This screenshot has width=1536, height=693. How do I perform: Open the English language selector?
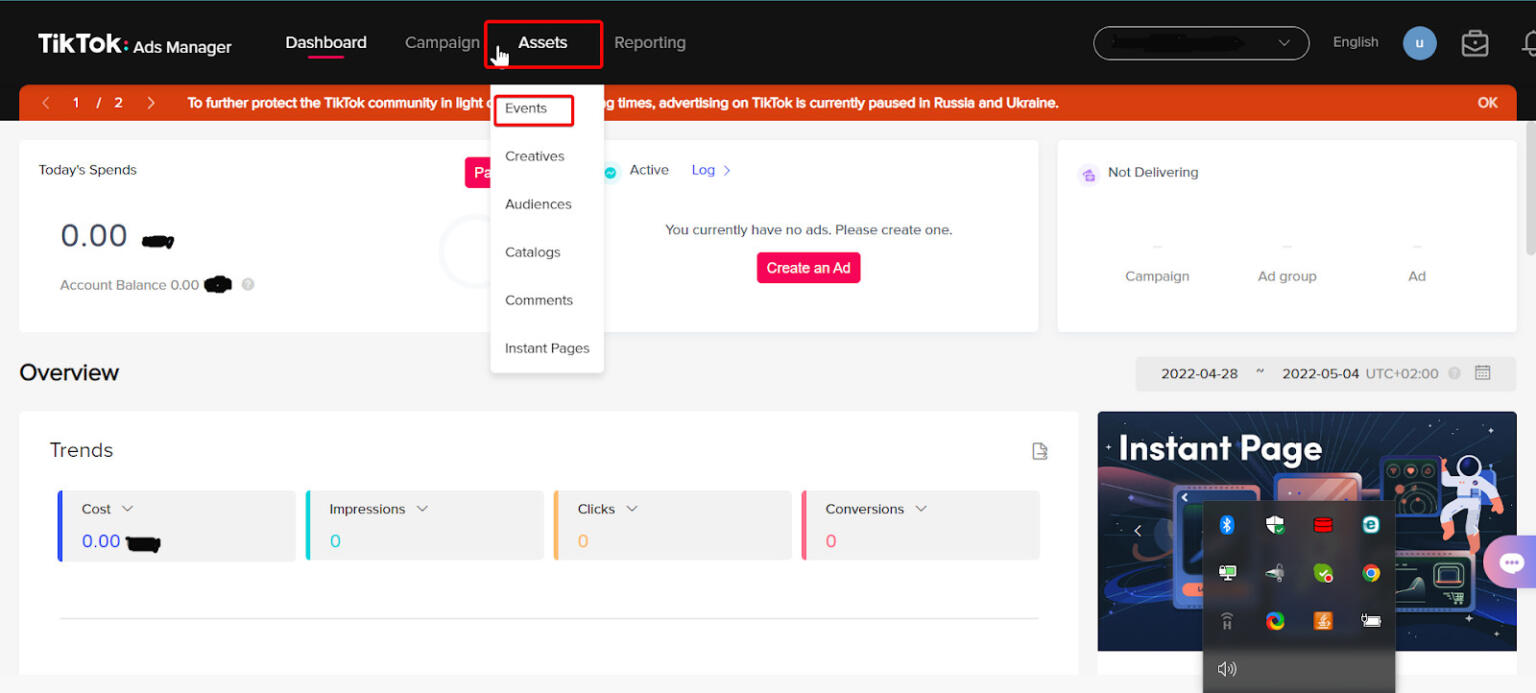[x=1356, y=42]
